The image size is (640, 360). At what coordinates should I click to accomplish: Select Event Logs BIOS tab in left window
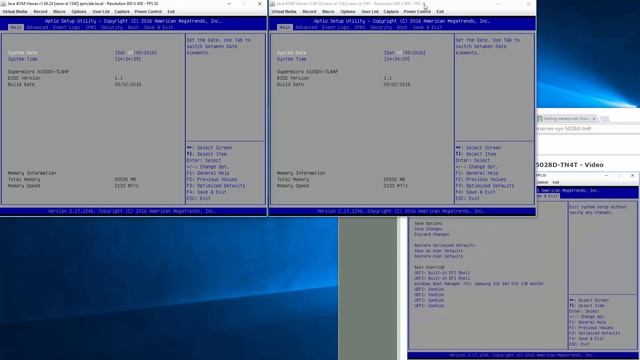pos(66,27)
